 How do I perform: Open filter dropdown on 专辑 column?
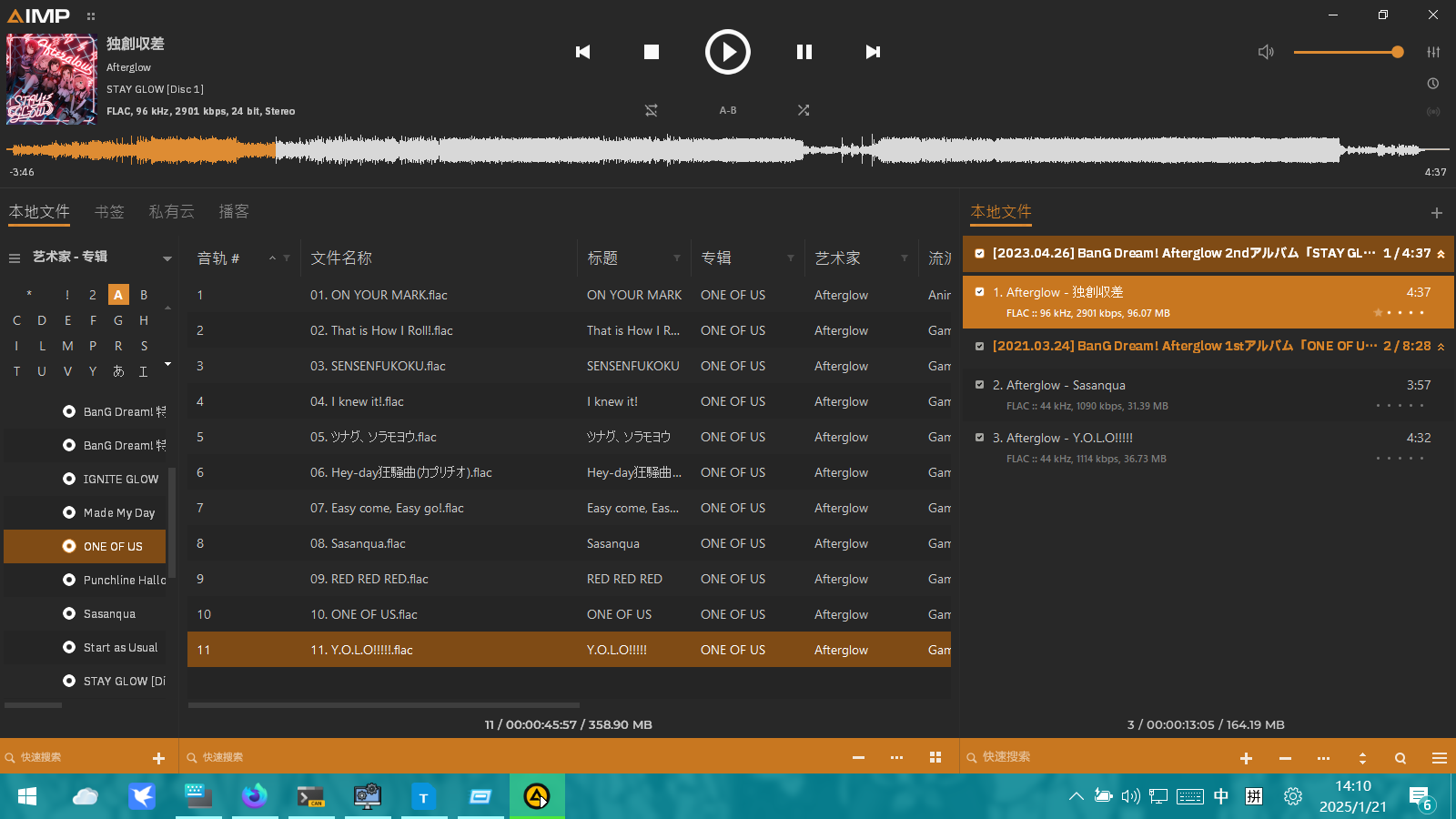click(x=791, y=258)
